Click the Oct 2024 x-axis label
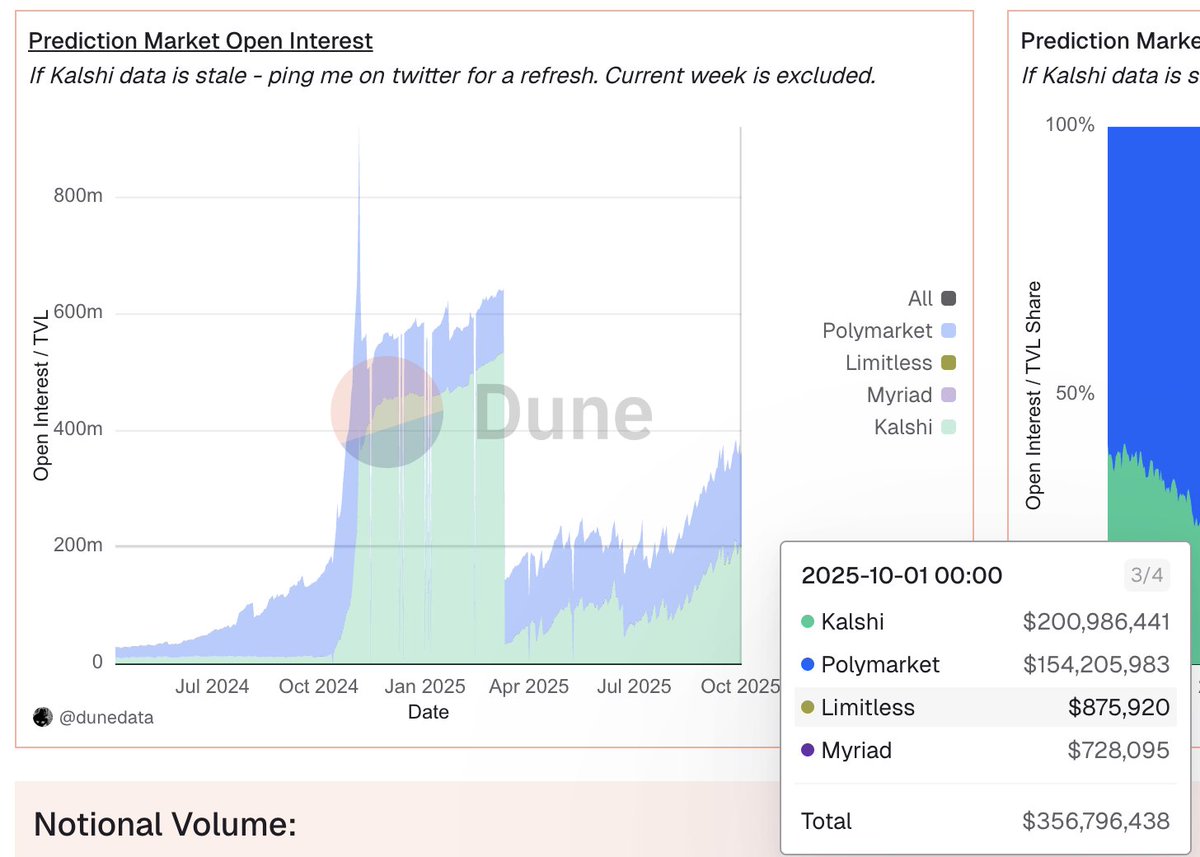 [x=319, y=686]
